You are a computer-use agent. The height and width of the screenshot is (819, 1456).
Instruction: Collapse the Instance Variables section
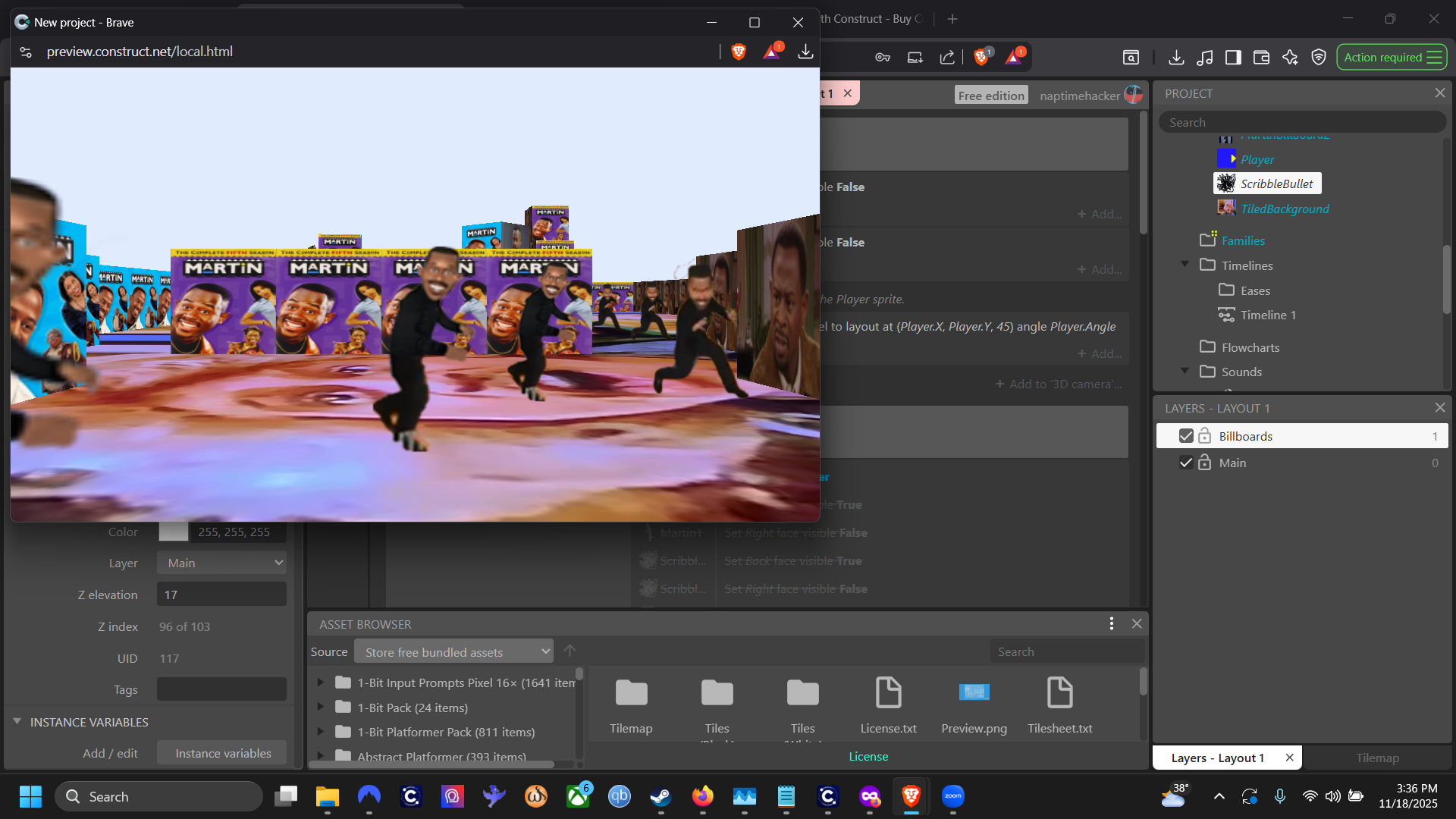pyautogui.click(x=17, y=721)
